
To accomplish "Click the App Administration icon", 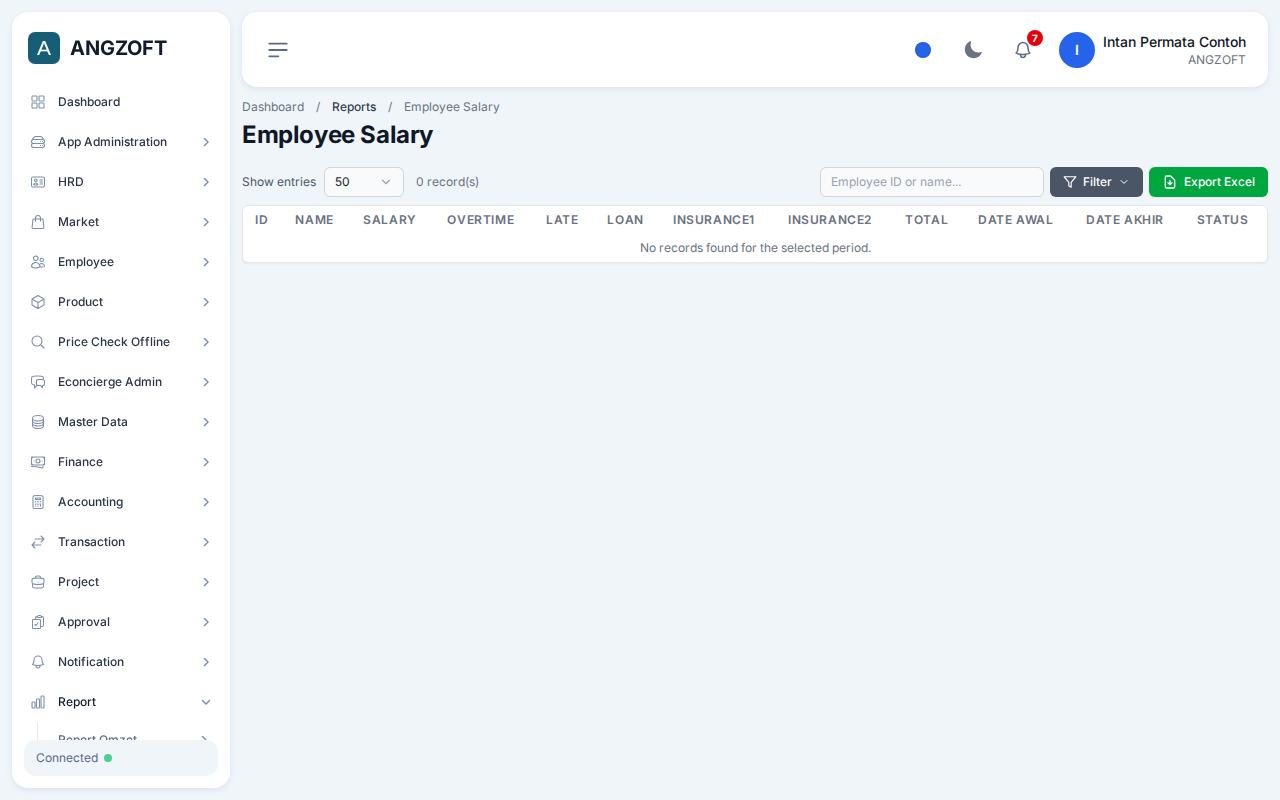I will pos(38,142).
